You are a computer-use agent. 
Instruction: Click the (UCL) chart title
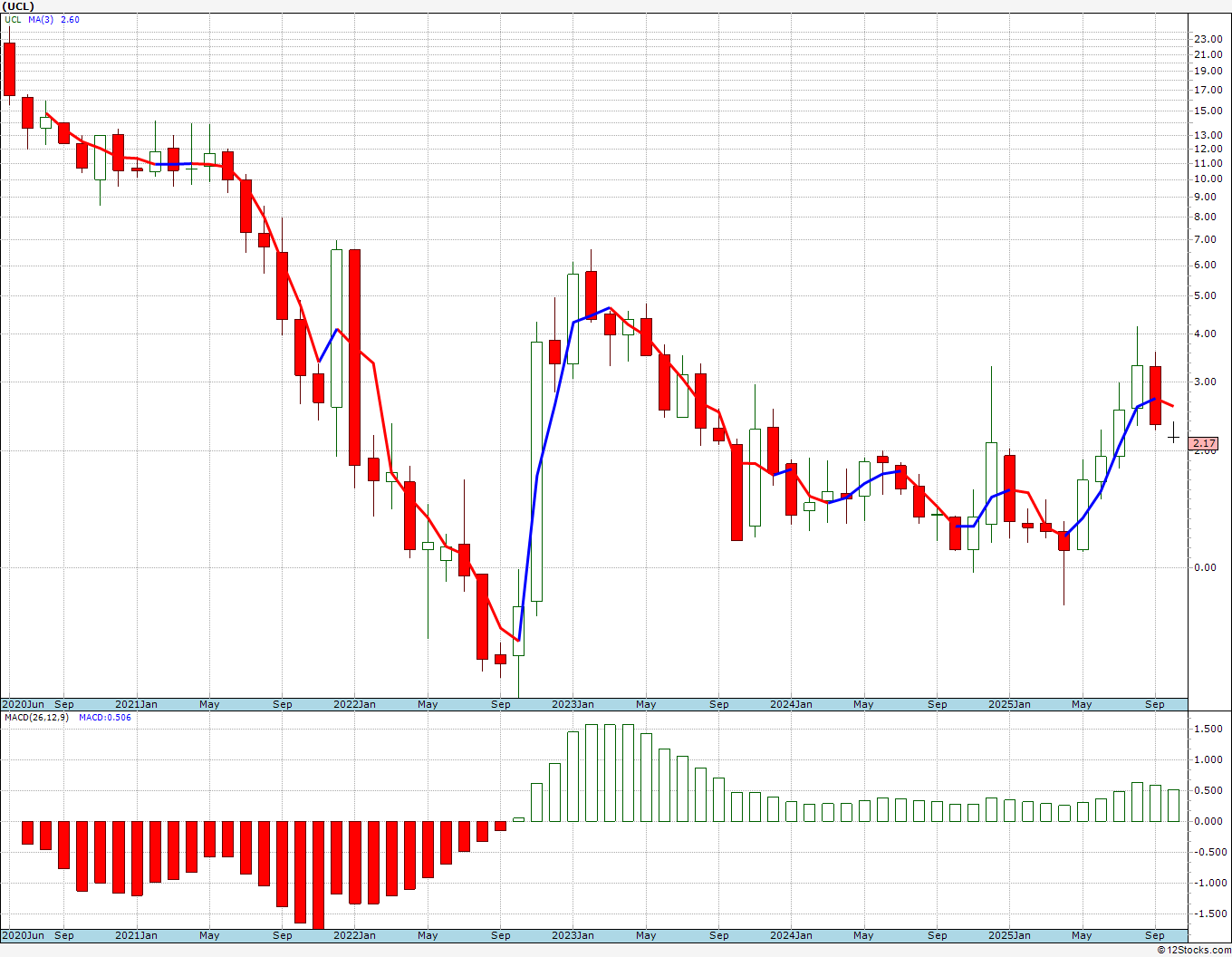click(x=19, y=6)
